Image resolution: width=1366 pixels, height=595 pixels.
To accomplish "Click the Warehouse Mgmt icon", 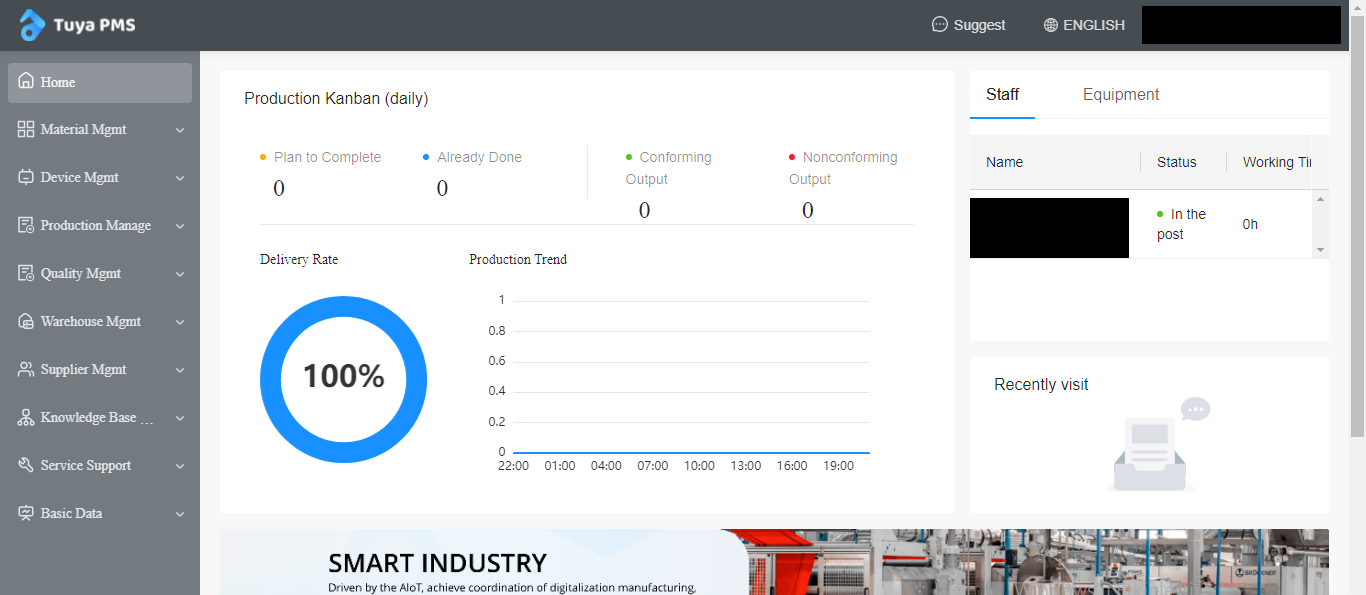I will (x=26, y=321).
